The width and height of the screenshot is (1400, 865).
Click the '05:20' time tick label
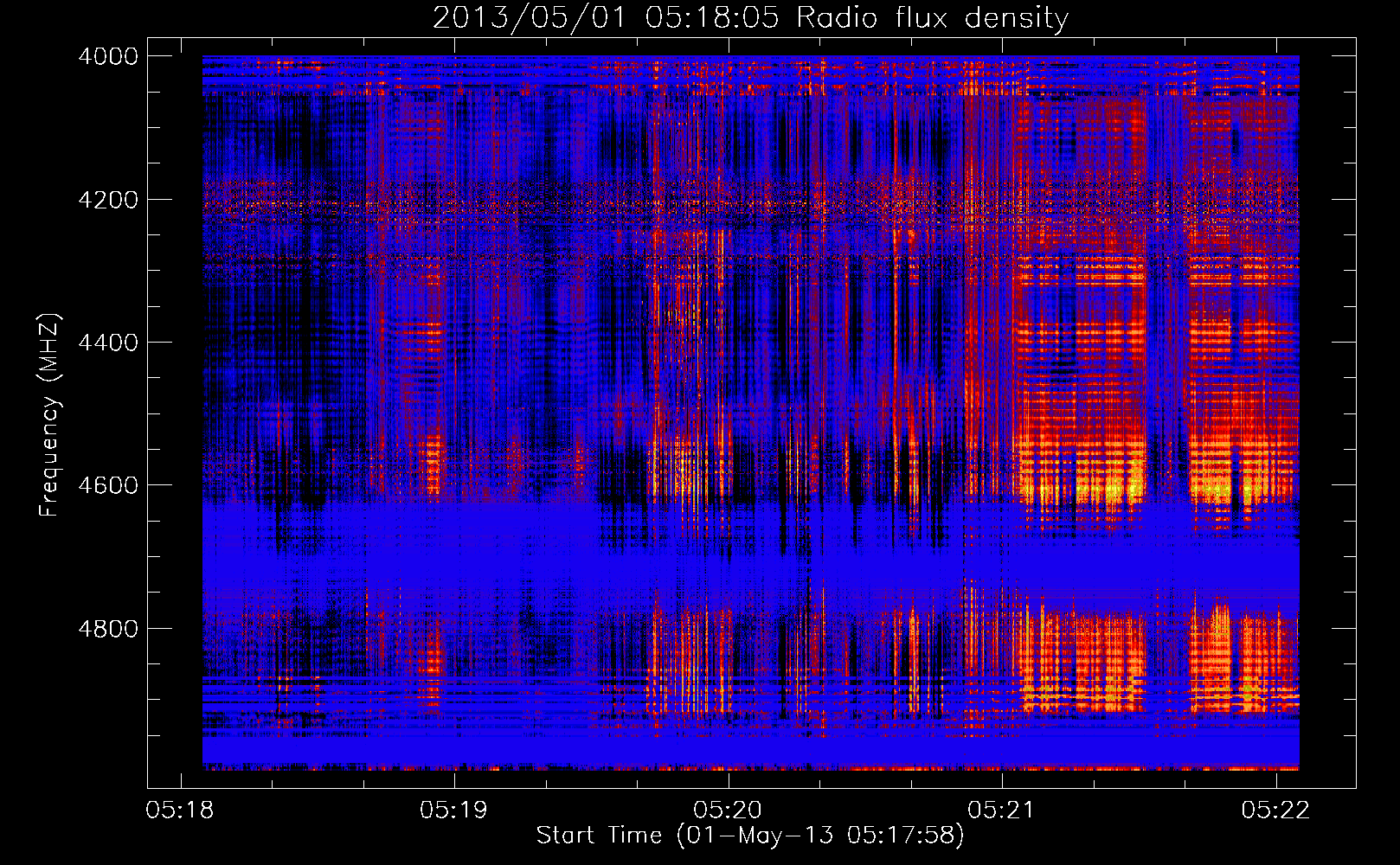728,810
